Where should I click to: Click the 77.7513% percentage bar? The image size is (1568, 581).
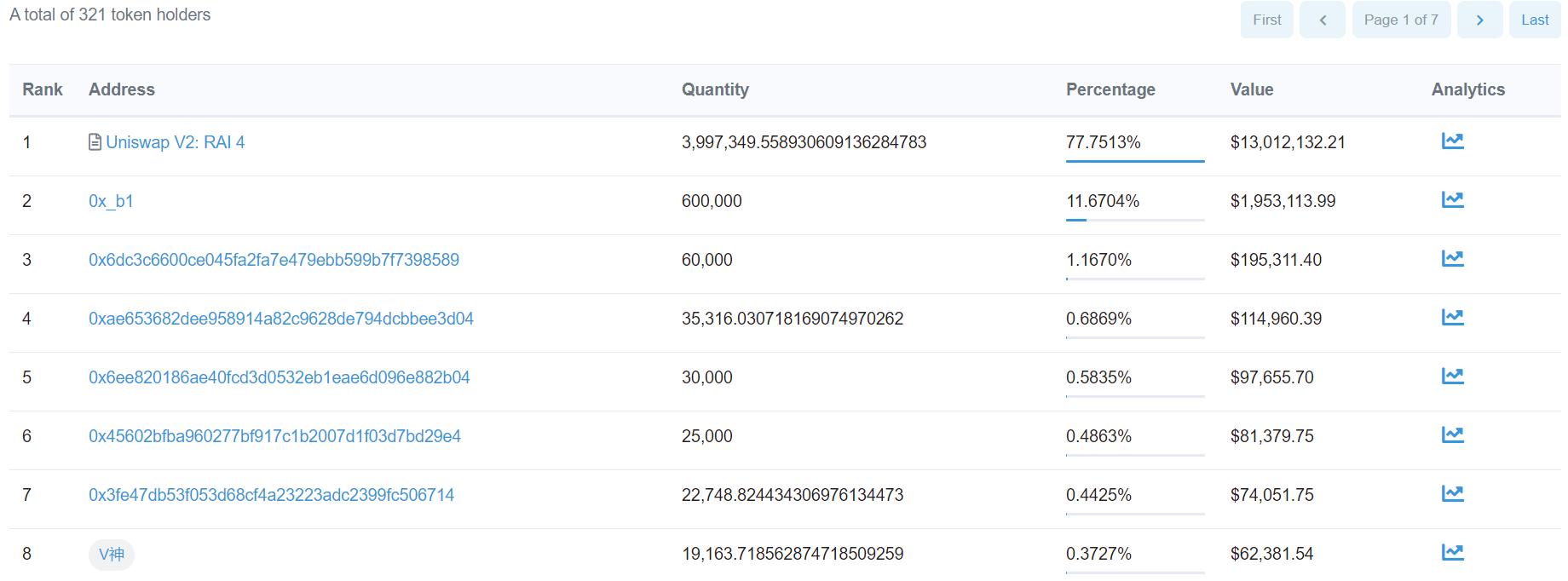pyautogui.click(x=1134, y=160)
